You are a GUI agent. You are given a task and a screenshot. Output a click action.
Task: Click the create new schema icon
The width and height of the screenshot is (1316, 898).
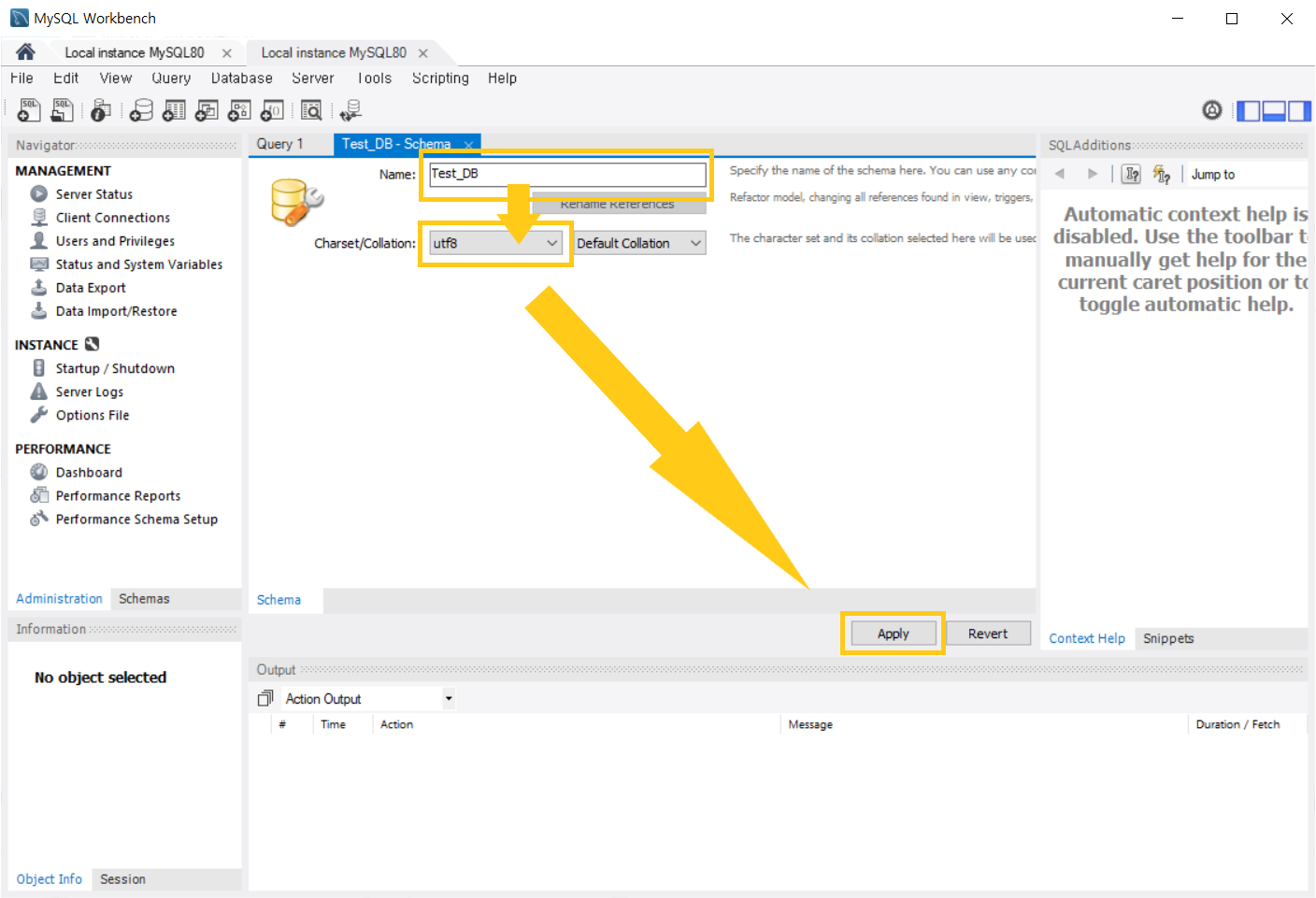[x=141, y=110]
